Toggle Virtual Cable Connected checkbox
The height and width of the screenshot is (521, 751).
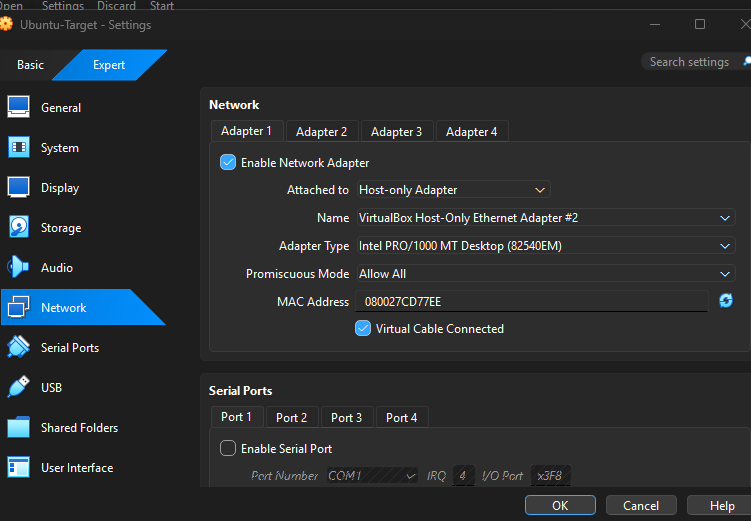[363, 328]
